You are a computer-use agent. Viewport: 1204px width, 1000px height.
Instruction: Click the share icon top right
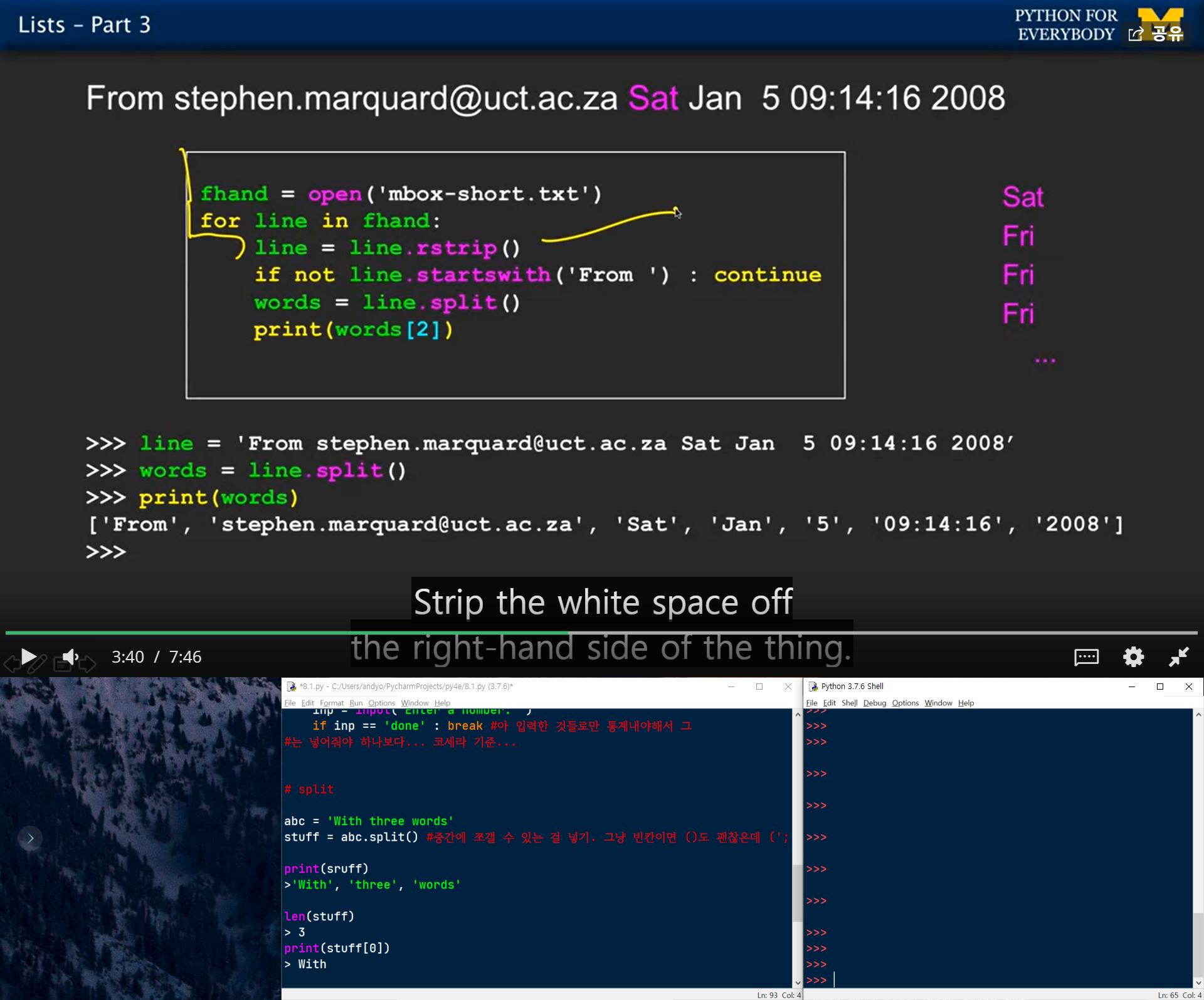coord(1136,34)
